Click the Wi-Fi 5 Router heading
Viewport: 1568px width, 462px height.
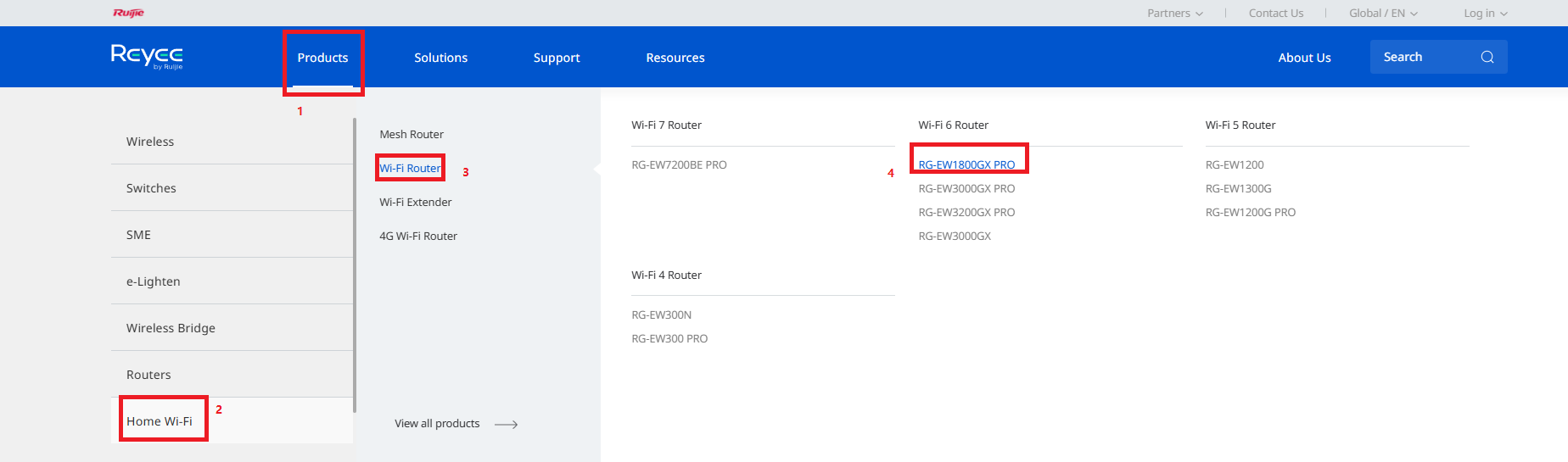click(x=1240, y=125)
